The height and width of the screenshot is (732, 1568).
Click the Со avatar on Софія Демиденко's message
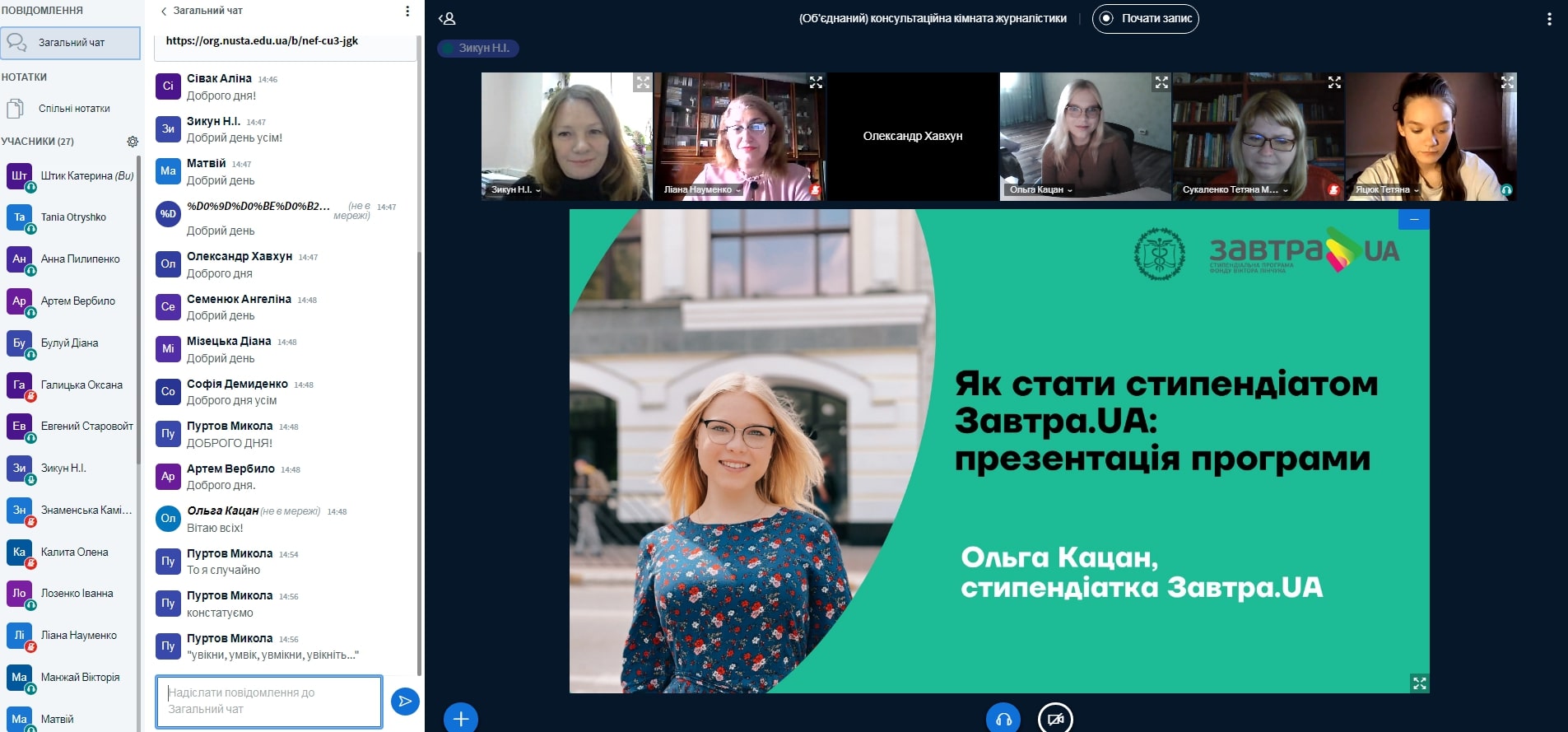click(x=168, y=391)
